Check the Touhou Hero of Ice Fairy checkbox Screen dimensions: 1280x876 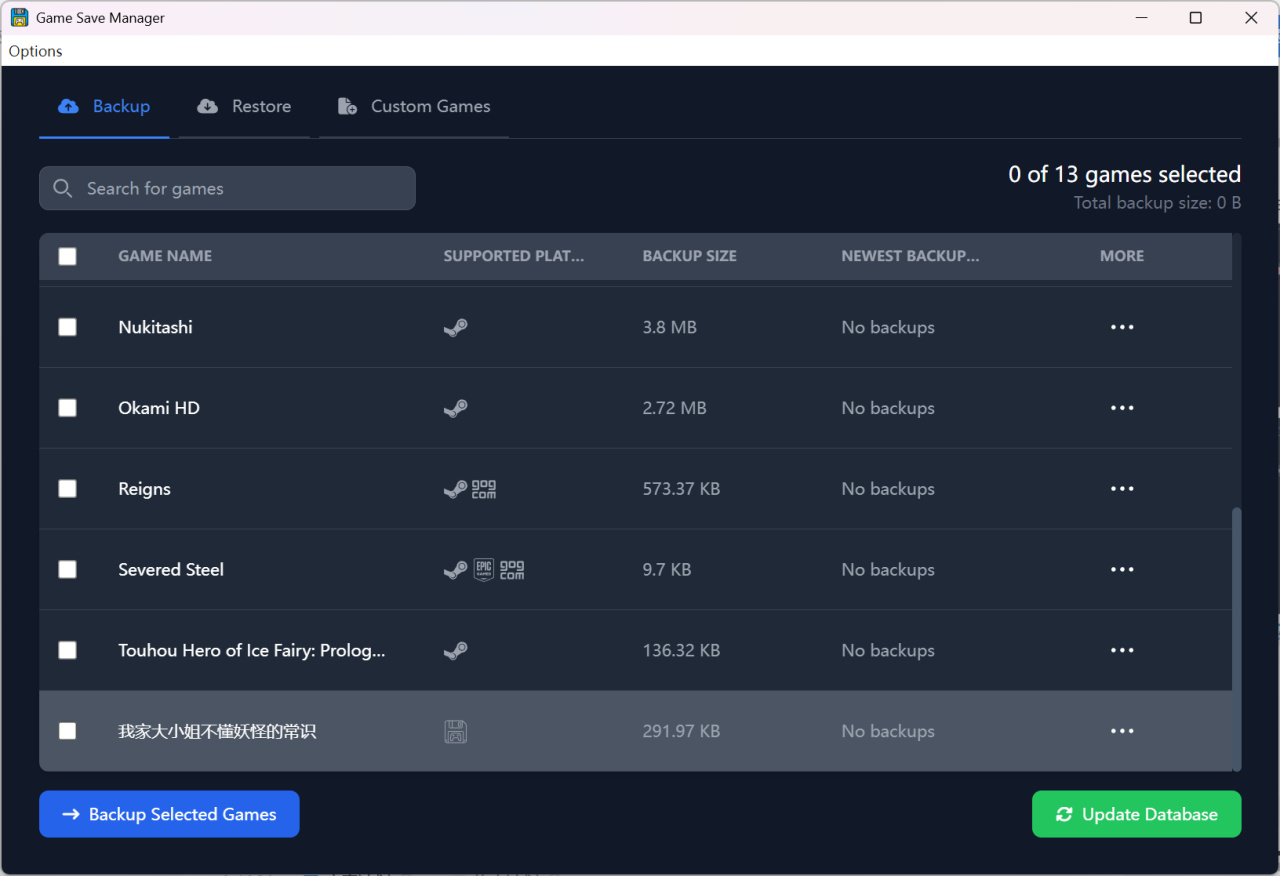(x=67, y=651)
